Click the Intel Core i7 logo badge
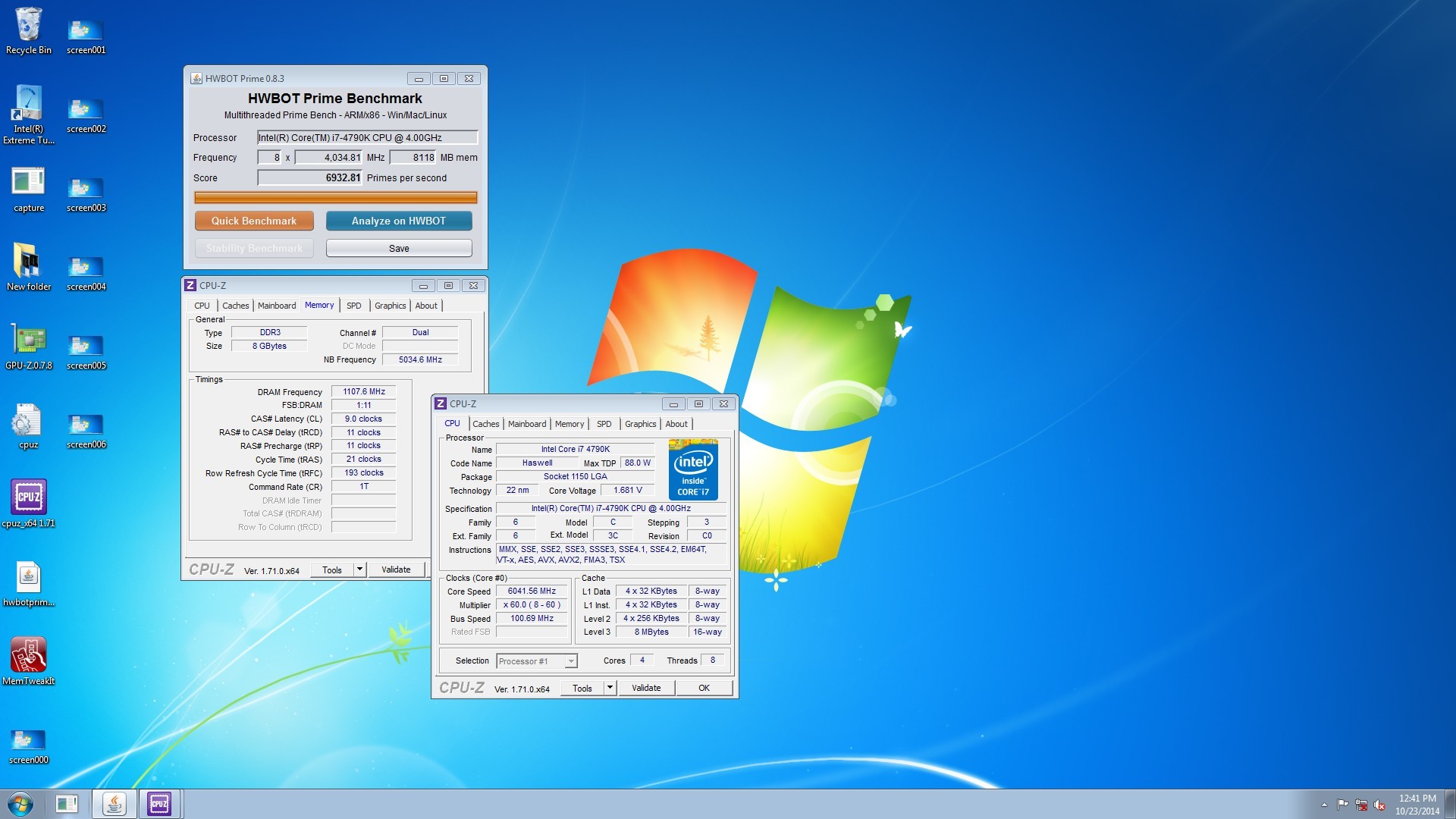 (693, 469)
